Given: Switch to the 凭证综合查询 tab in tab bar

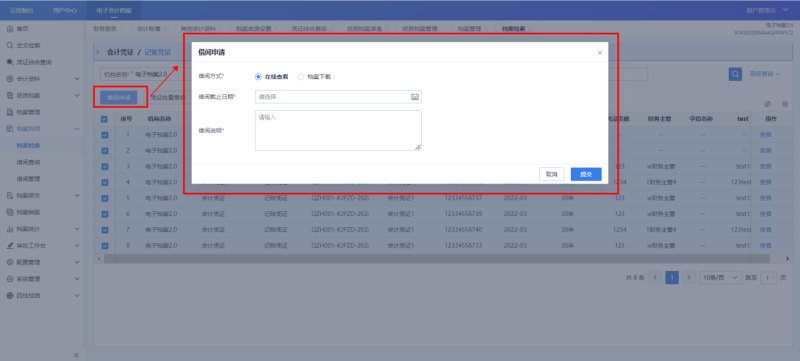Looking at the screenshot, I should (x=309, y=29).
